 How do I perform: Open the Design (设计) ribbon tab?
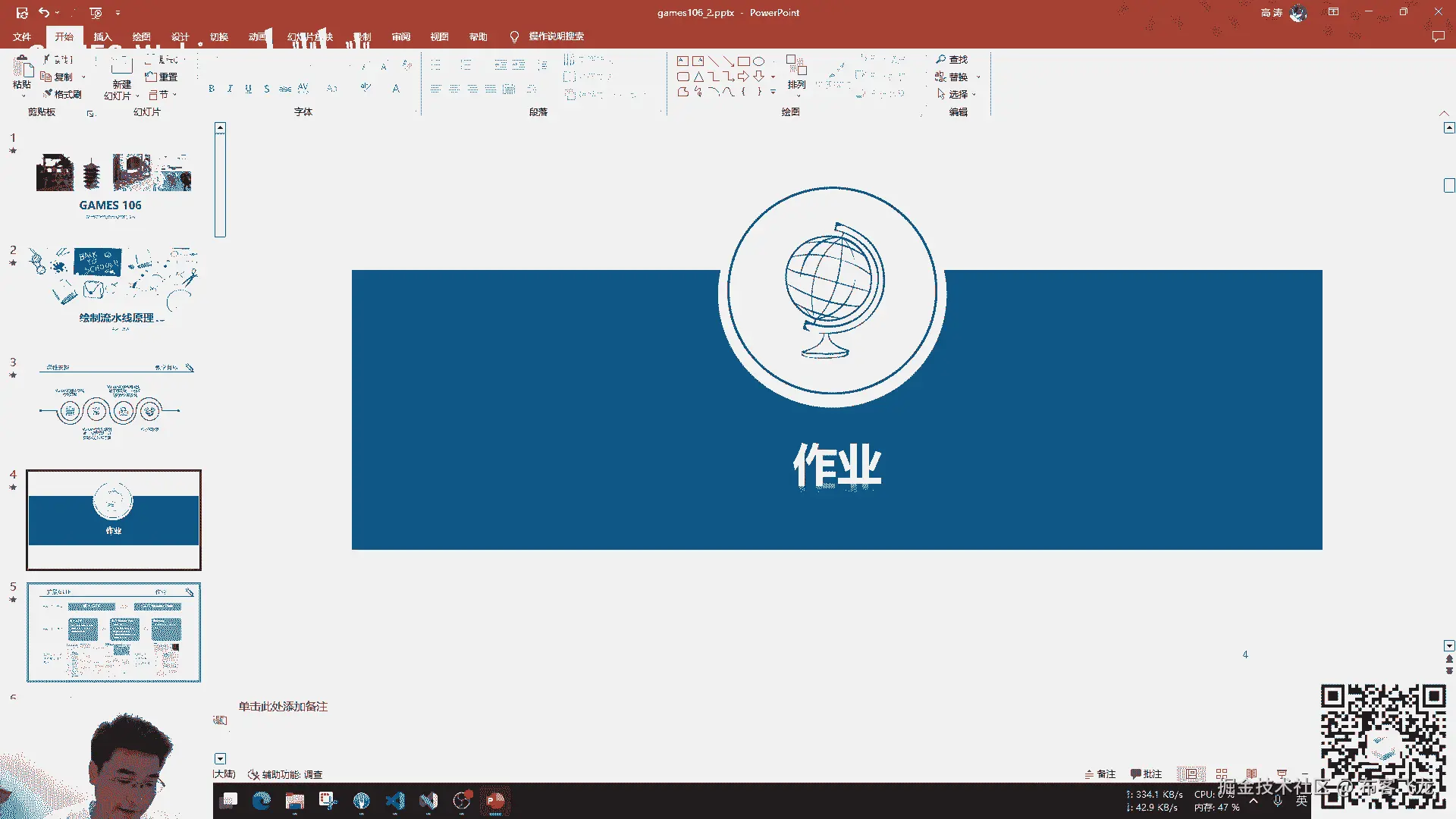(x=180, y=36)
